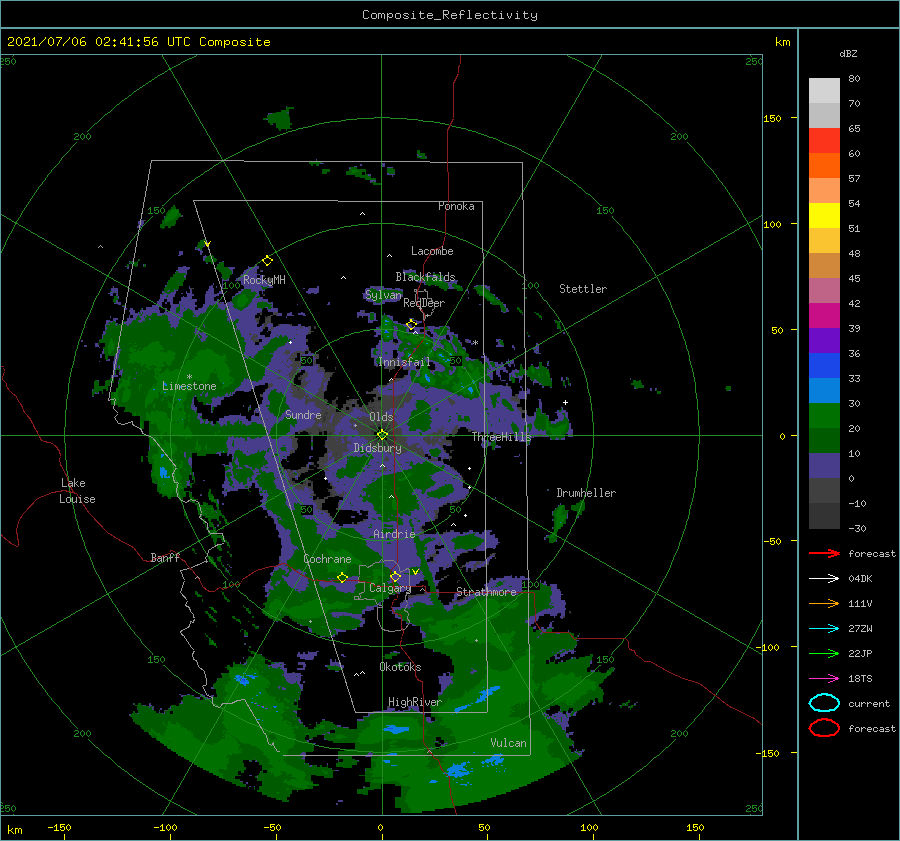Click the yellow diamond marker below Cochrane
900x841 pixels.
pos(342,577)
